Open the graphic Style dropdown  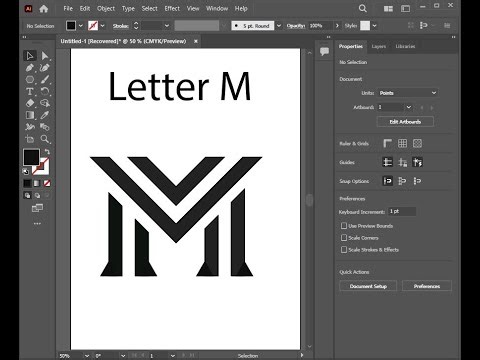pos(375,26)
